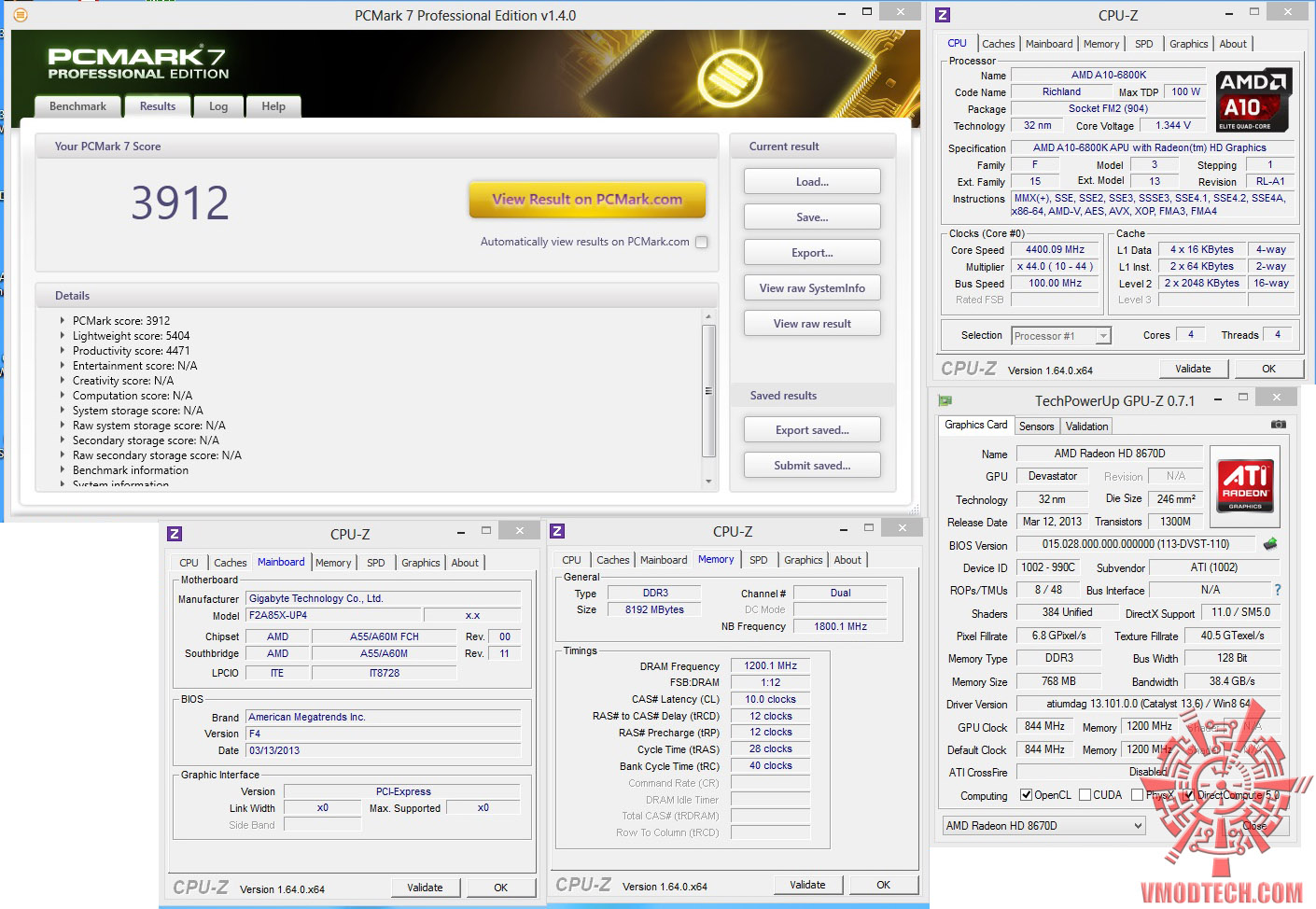Screen dimensions: 1316x909
Task: Click the GPU-Z title bar icon
Action: [945, 400]
